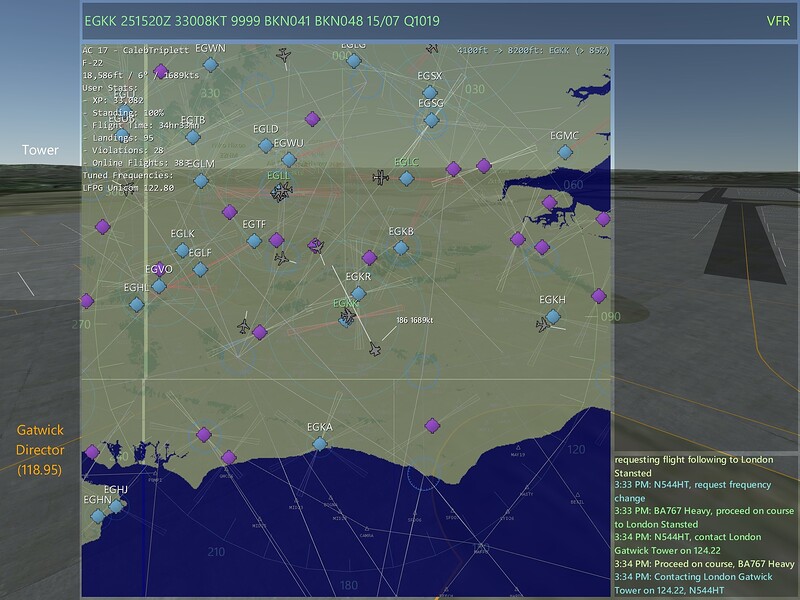Select the EGLL Heathrow airport marker
Screen dimensions: 800x600
pos(279,191)
